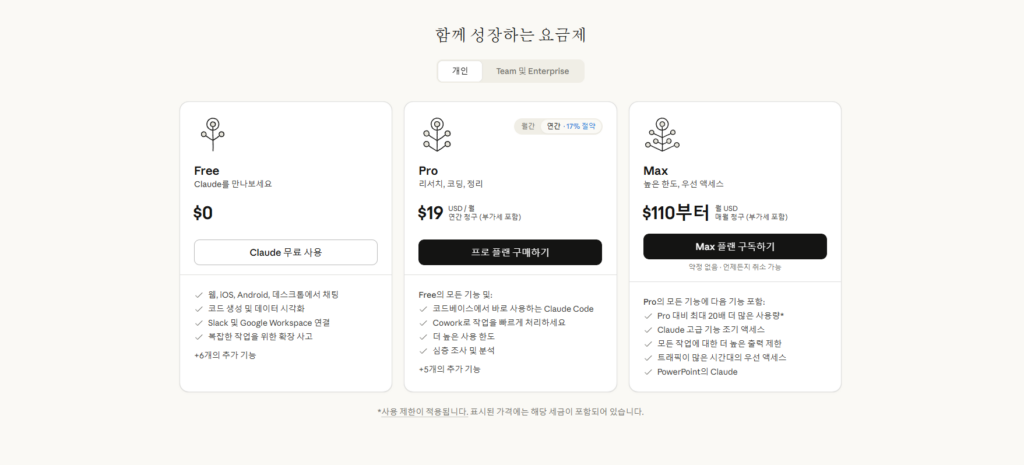The width and height of the screenshot is (1024, 465).
Task: Switch billing to 월간 (monthly)
Action: tap(527, 127)
